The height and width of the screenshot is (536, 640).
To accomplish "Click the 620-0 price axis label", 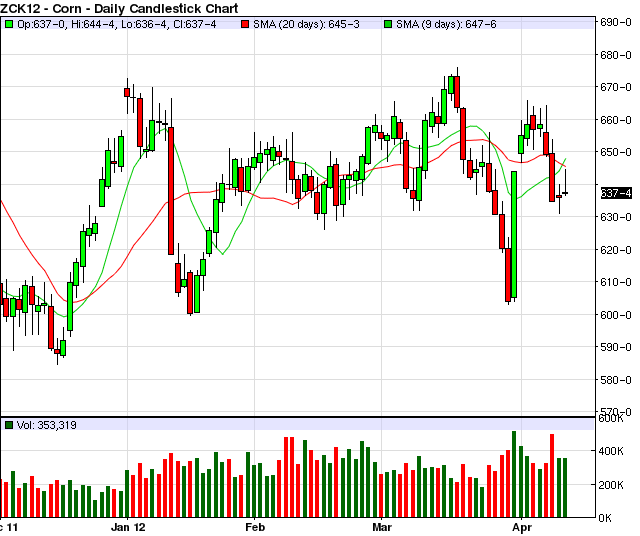I will pyautogui.click(x=616, y=250).
